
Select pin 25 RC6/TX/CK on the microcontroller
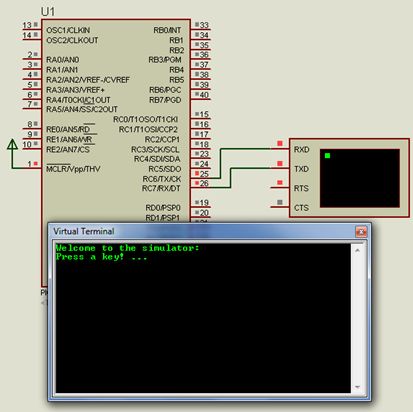(200, 177)
